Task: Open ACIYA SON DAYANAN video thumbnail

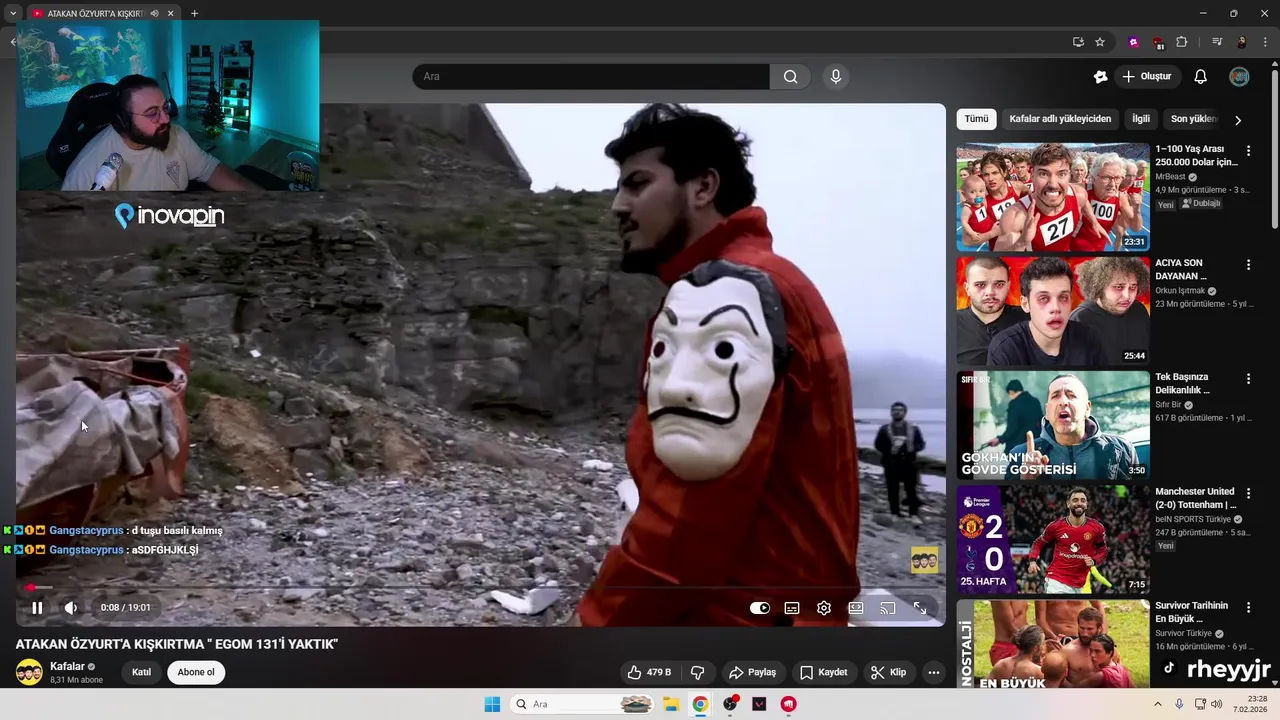Action: click(x=1053, y=311)
